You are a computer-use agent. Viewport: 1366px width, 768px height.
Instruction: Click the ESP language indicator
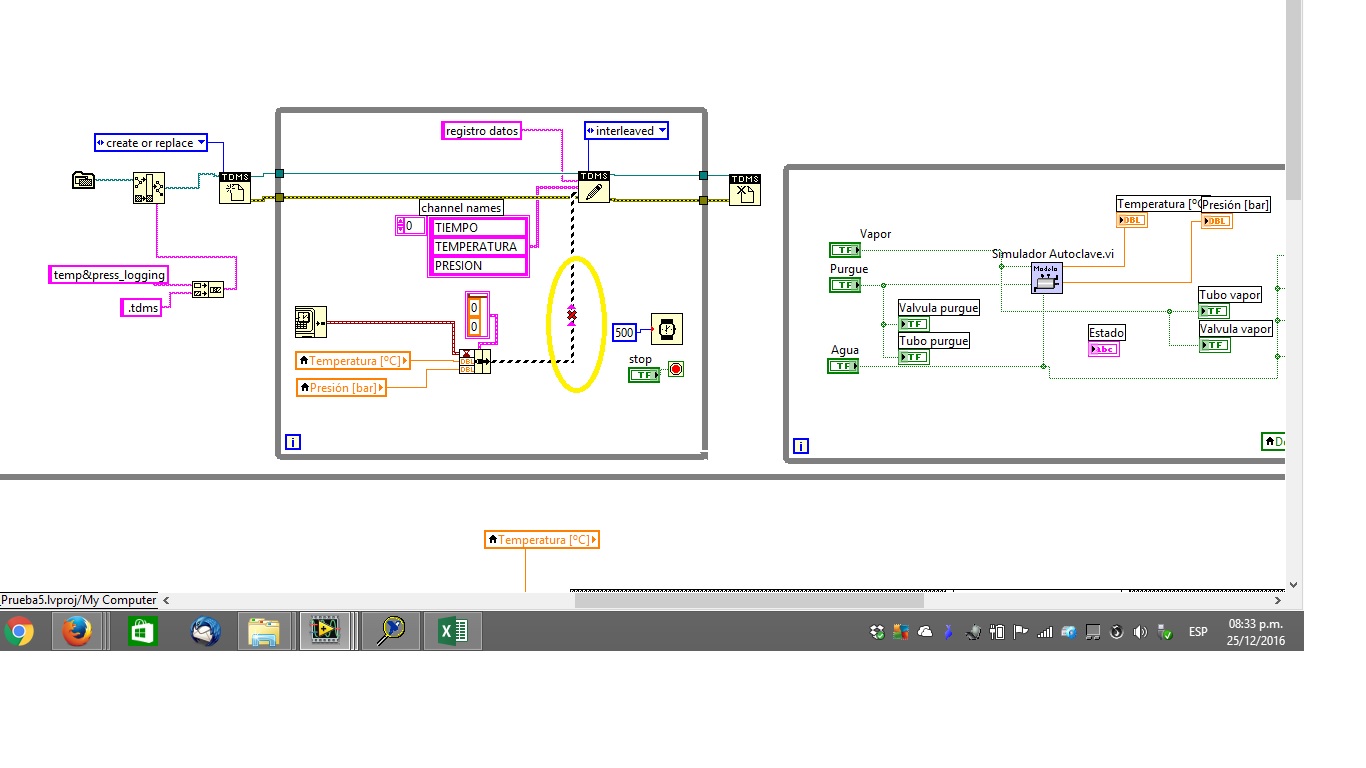(1197, 632)
